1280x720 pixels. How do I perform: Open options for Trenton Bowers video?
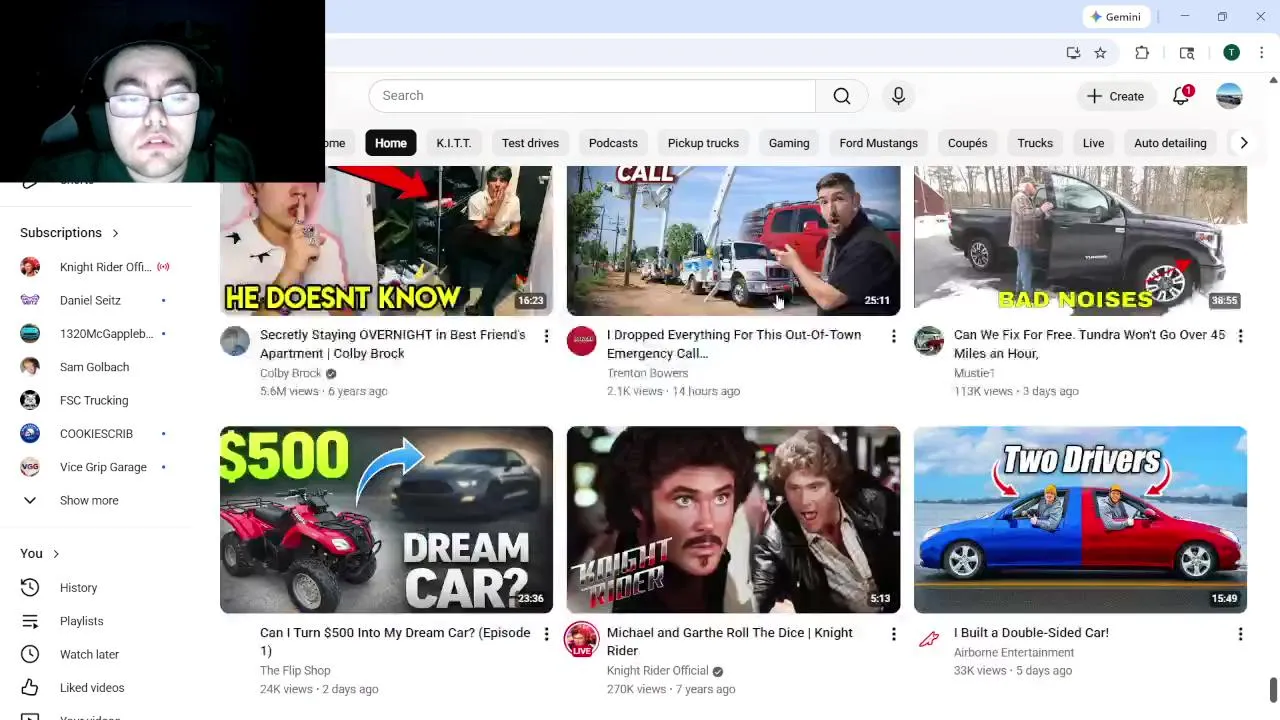pyautogui.click(x=893, y=336)
